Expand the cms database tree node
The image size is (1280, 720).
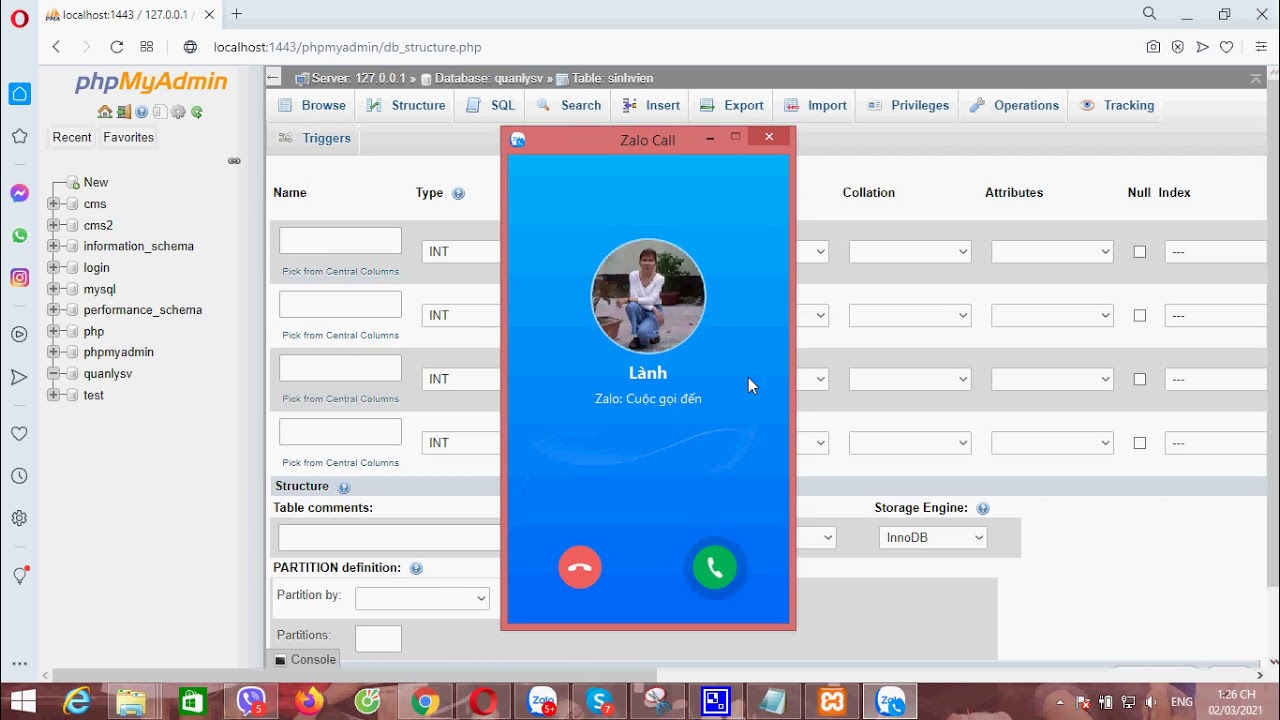click(53, 204)
